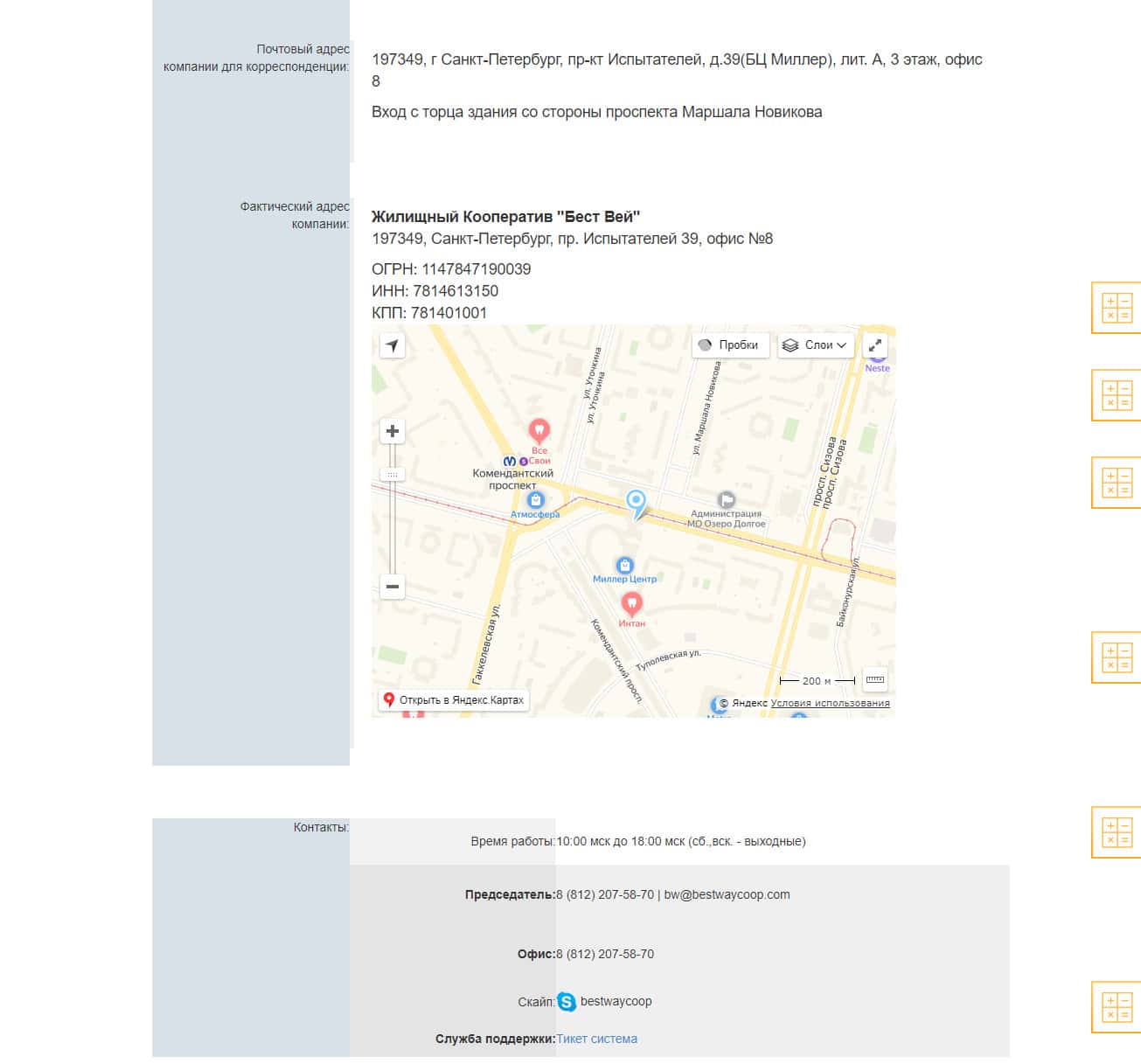Click the Туполевская ул. street label on map
The height and width of the screenshot is (1064, 1141).
668,659
